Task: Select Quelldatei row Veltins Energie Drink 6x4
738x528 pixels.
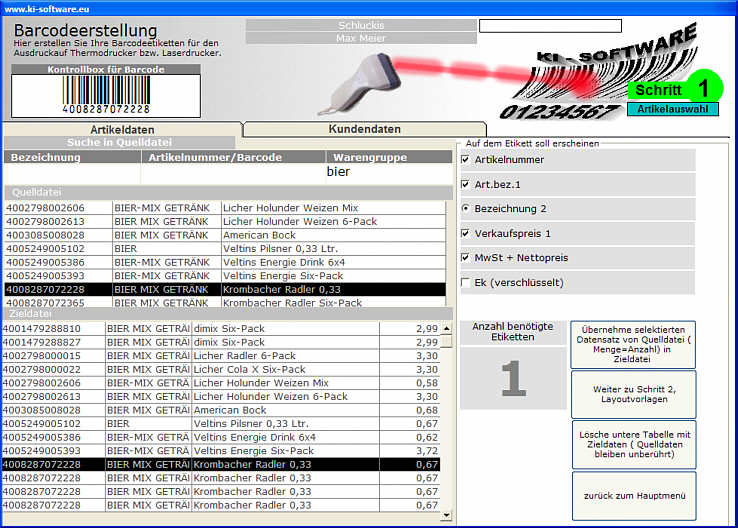Action: click(225, 262)
